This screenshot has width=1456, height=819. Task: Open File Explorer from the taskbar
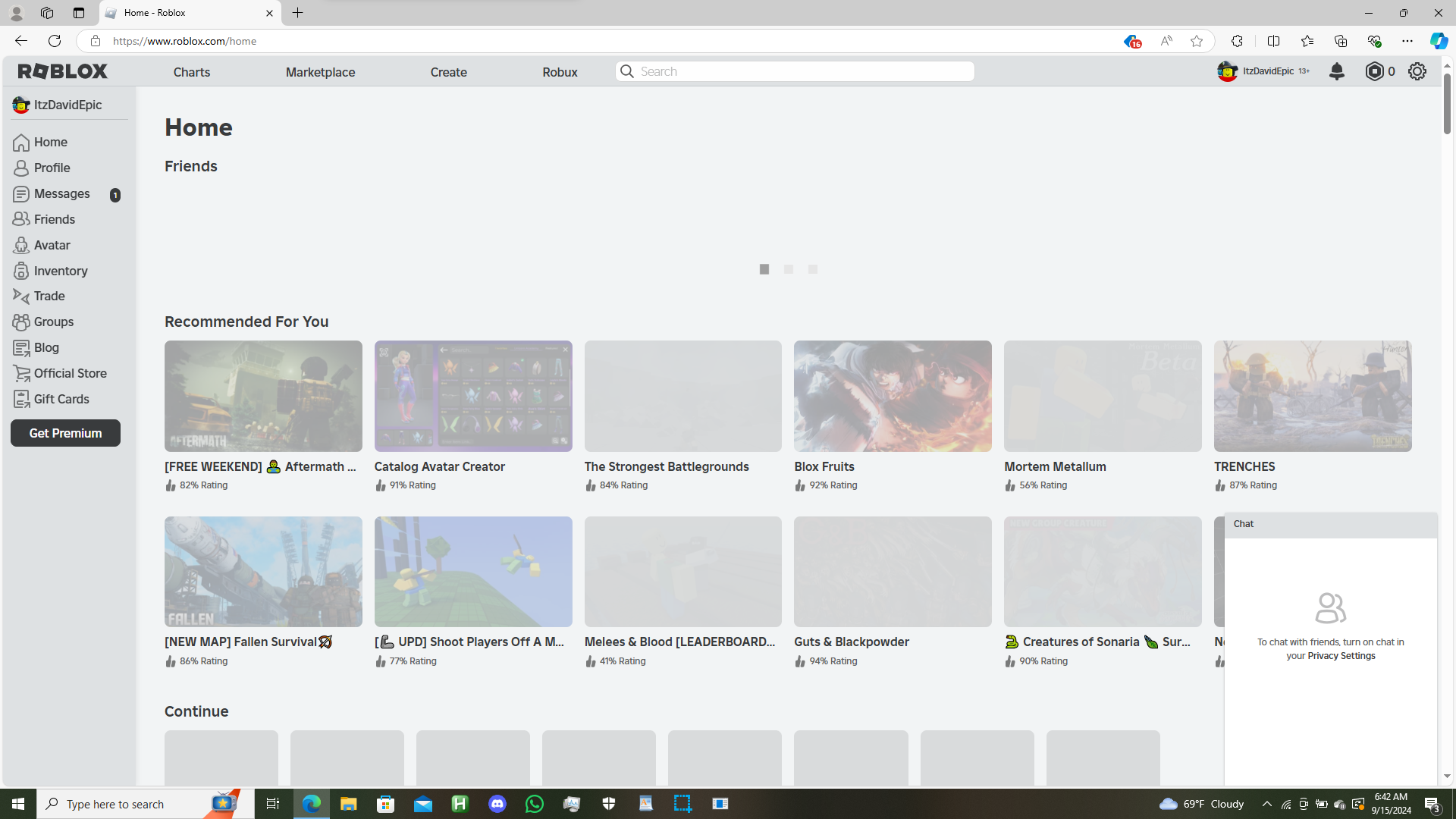(348, 804)
